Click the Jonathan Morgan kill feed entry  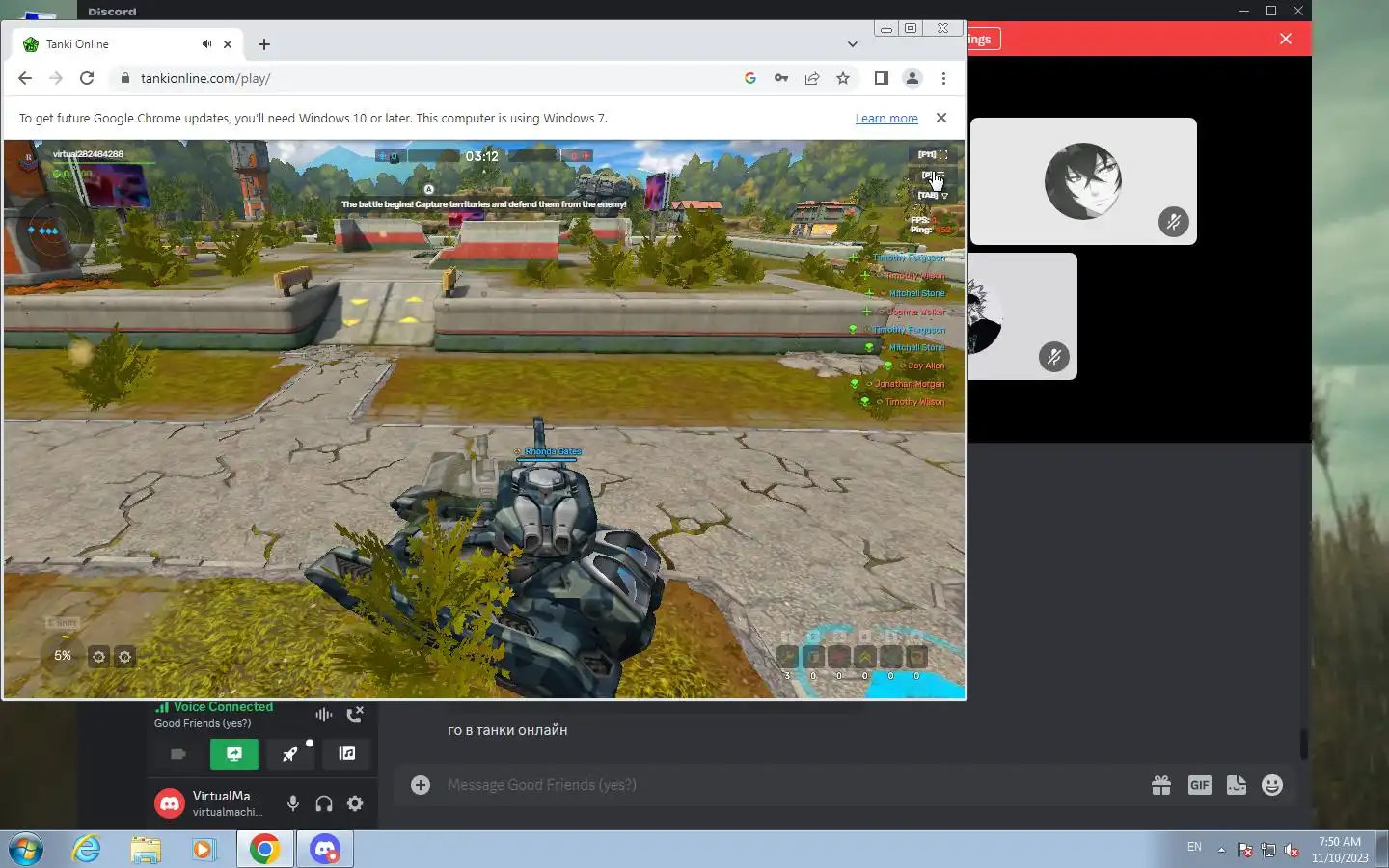click(899, 384)
